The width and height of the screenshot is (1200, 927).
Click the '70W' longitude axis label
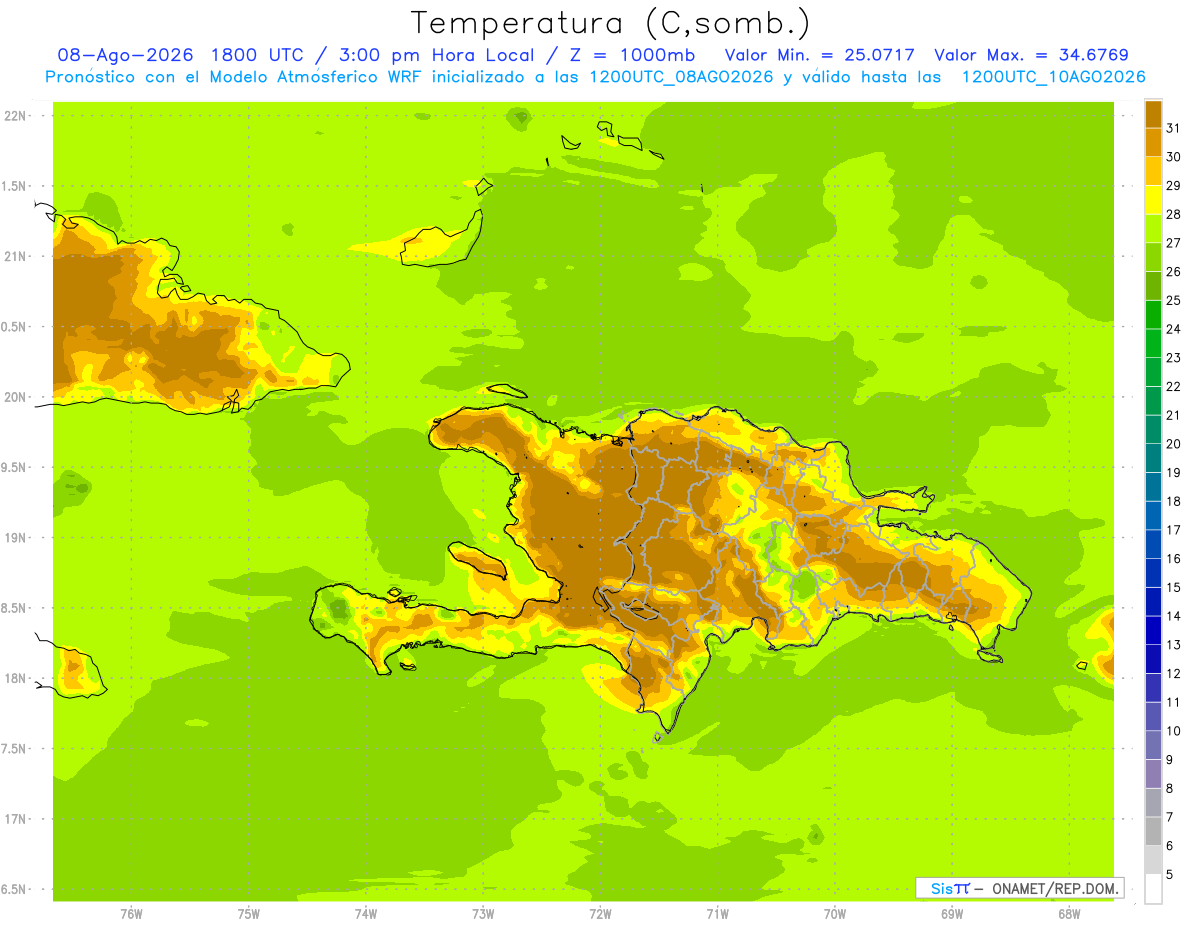(835, 914)
